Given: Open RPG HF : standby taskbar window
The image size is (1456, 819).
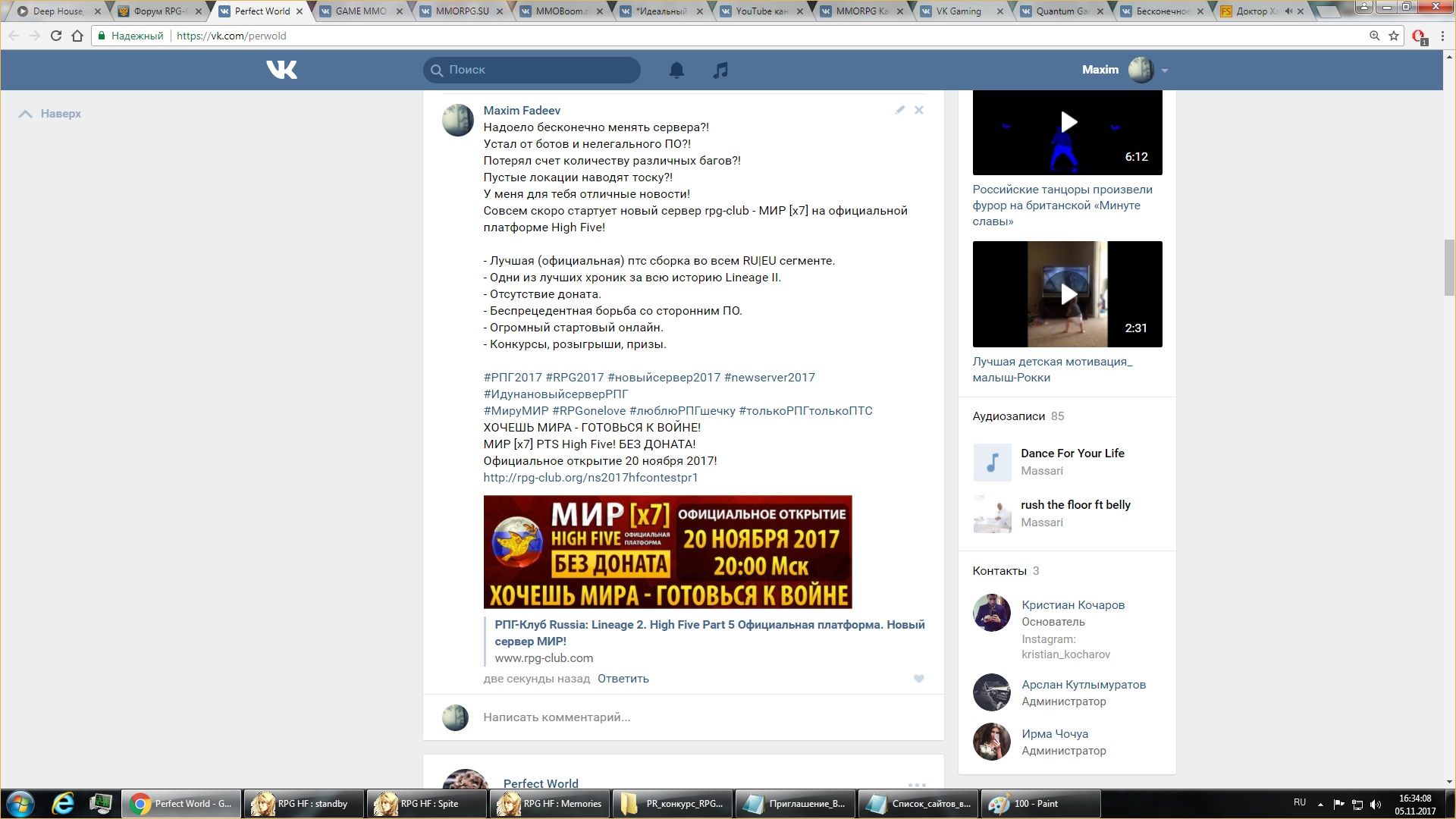Looking at the screenshot, I should pos(303,804).
